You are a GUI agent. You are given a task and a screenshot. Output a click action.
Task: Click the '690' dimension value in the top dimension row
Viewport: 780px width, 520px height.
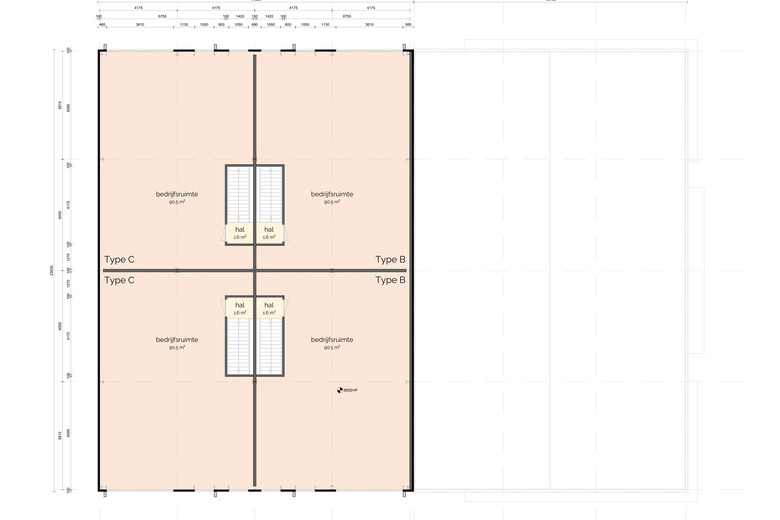(255, 24)
